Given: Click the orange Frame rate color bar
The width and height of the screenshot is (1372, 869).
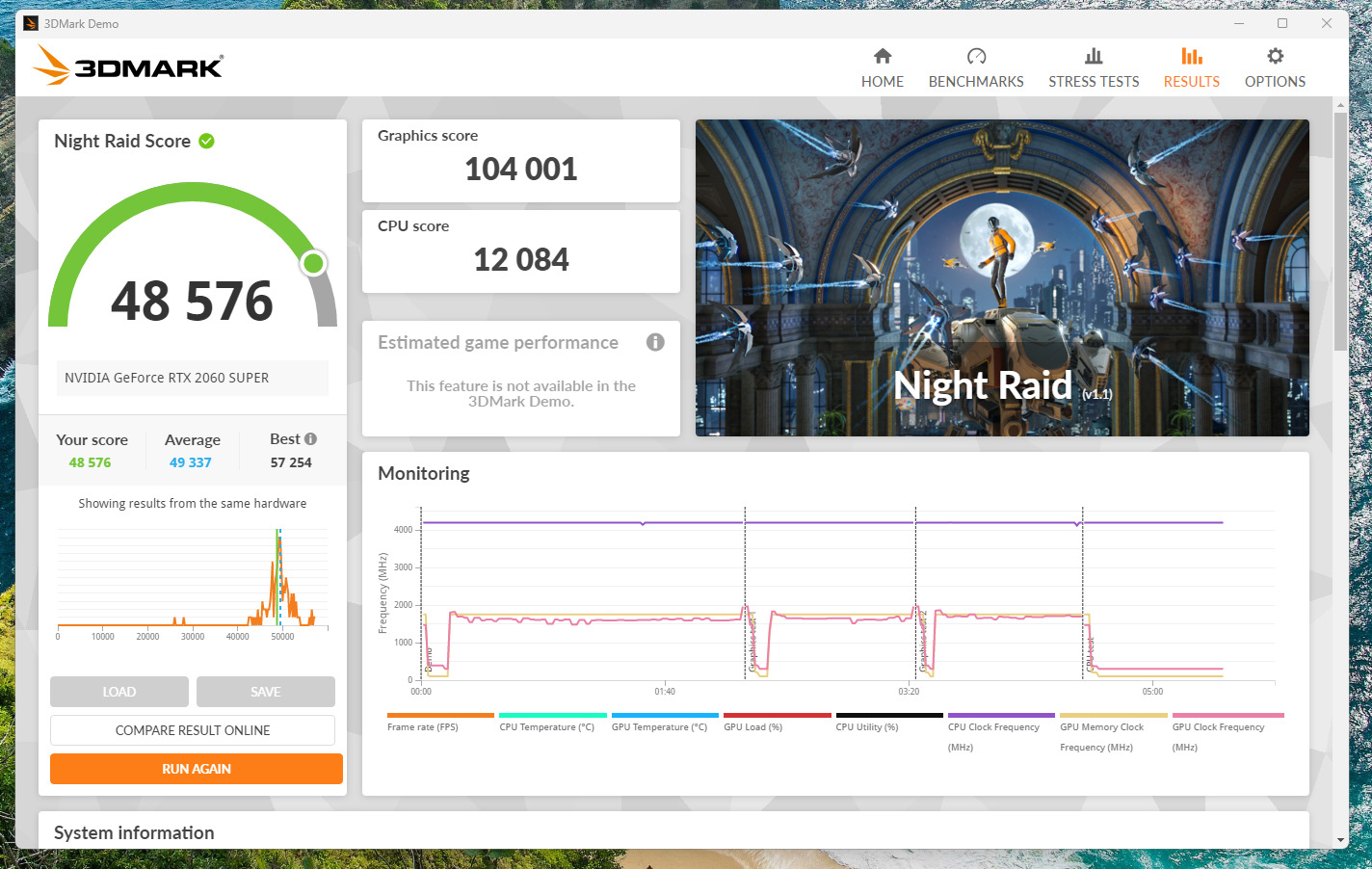Looking at the screenshot, I should [x=440, y=715].
